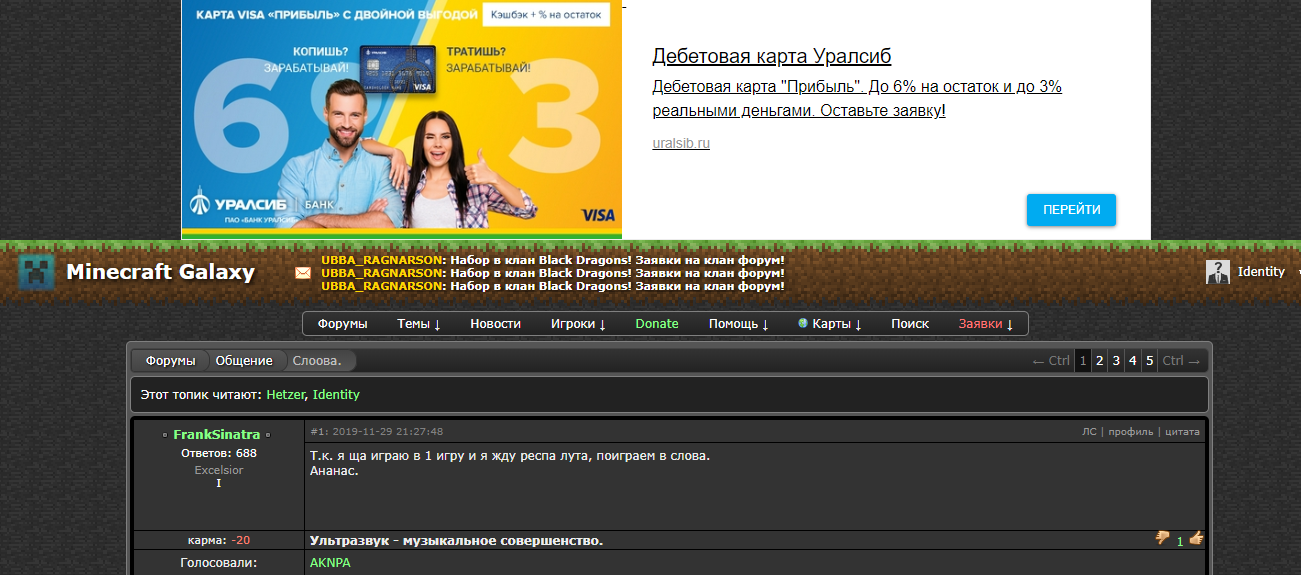Open the Форумы menu item
The height and width of the screenshot is (575, 1301).
coord(342,324)
